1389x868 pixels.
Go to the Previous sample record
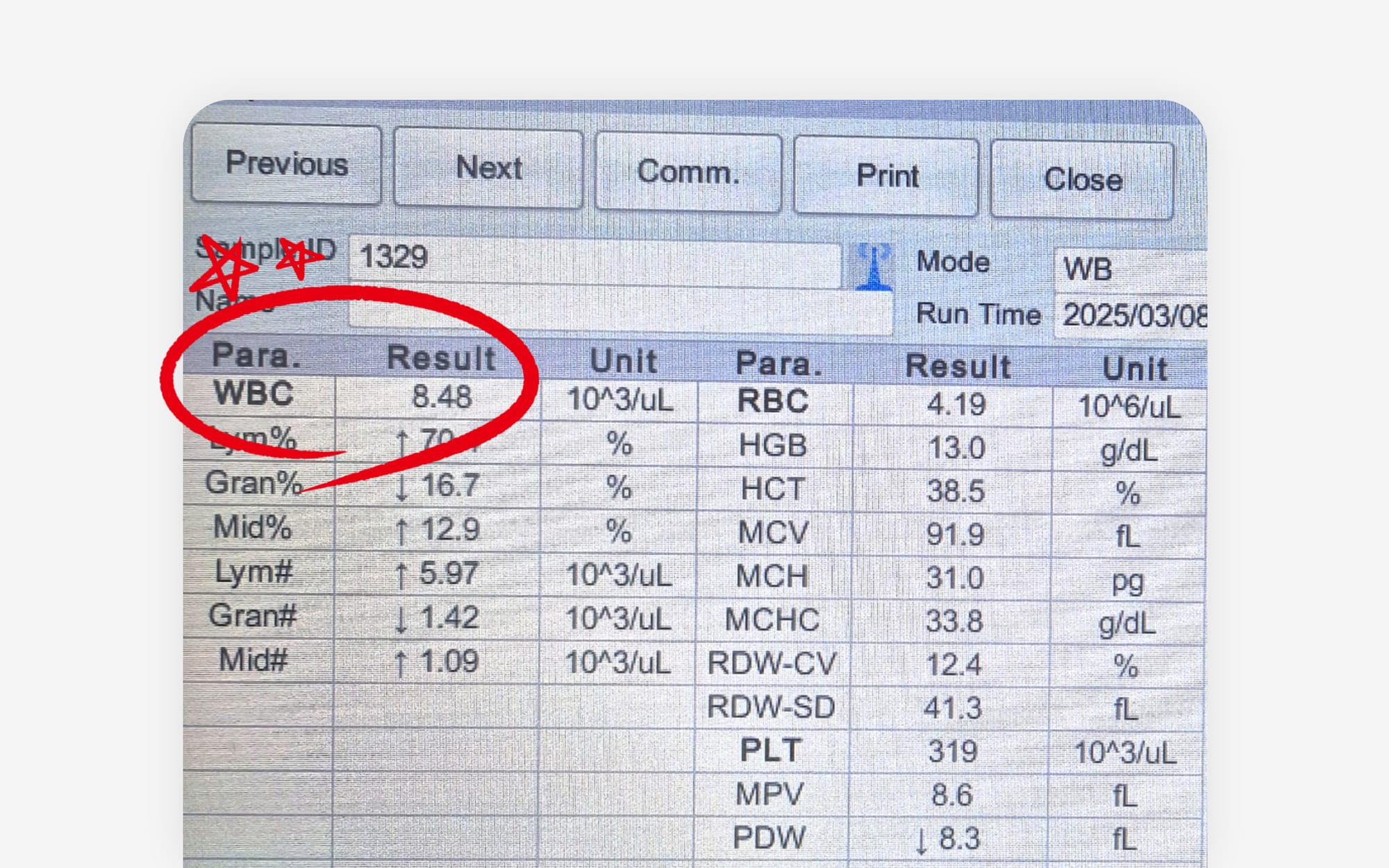tap(286, 164)
